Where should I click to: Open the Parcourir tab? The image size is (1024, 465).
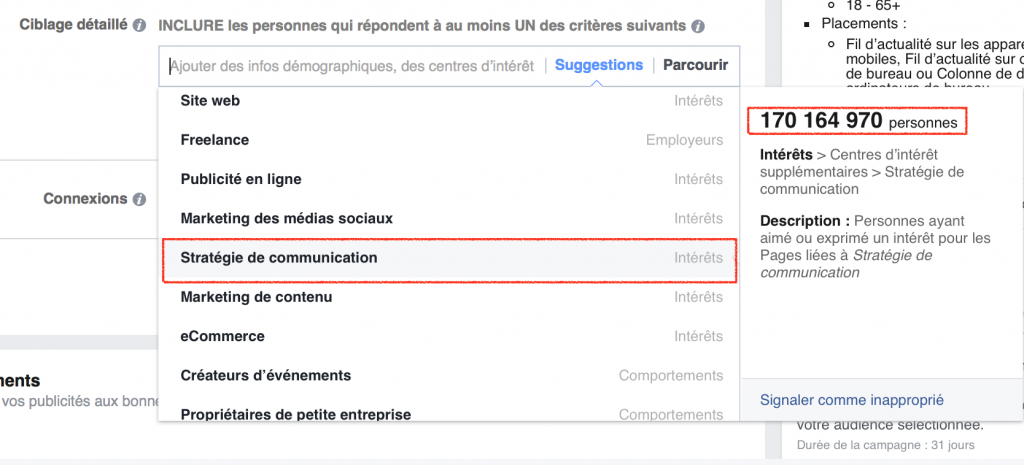695,65
